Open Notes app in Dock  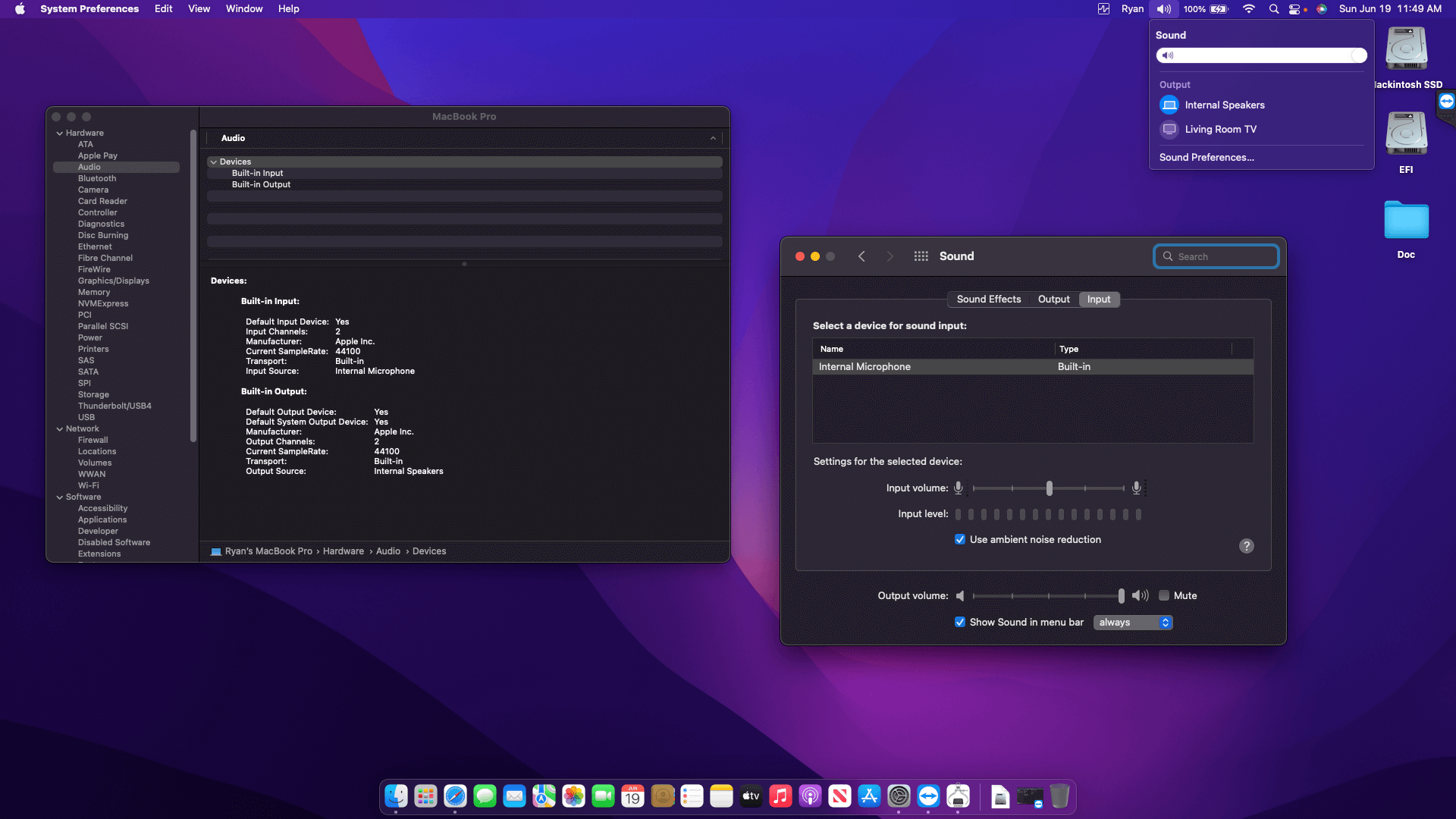pyautogui.click(x=721, y=796)
